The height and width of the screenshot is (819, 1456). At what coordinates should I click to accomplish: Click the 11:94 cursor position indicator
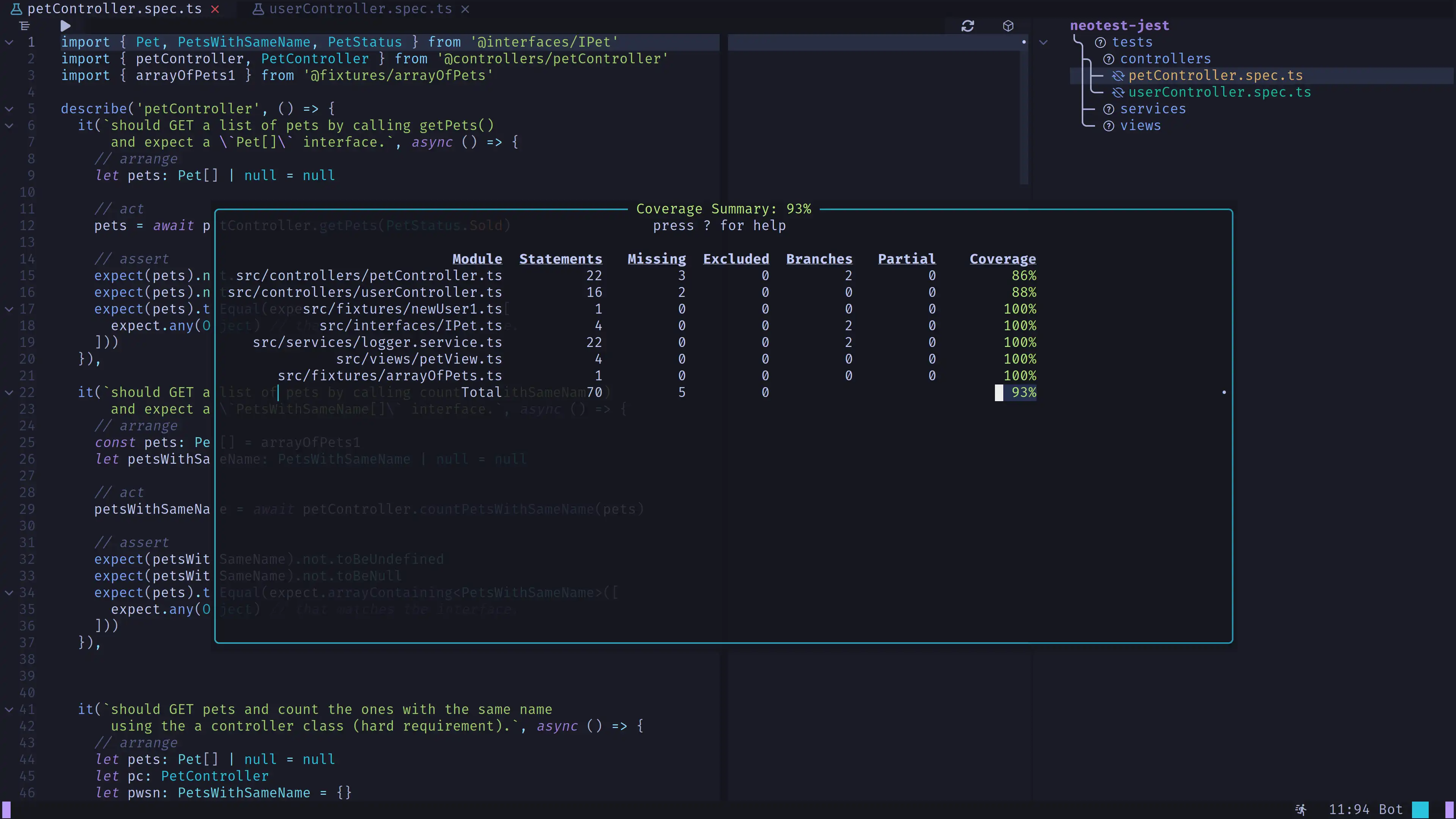1349,810
